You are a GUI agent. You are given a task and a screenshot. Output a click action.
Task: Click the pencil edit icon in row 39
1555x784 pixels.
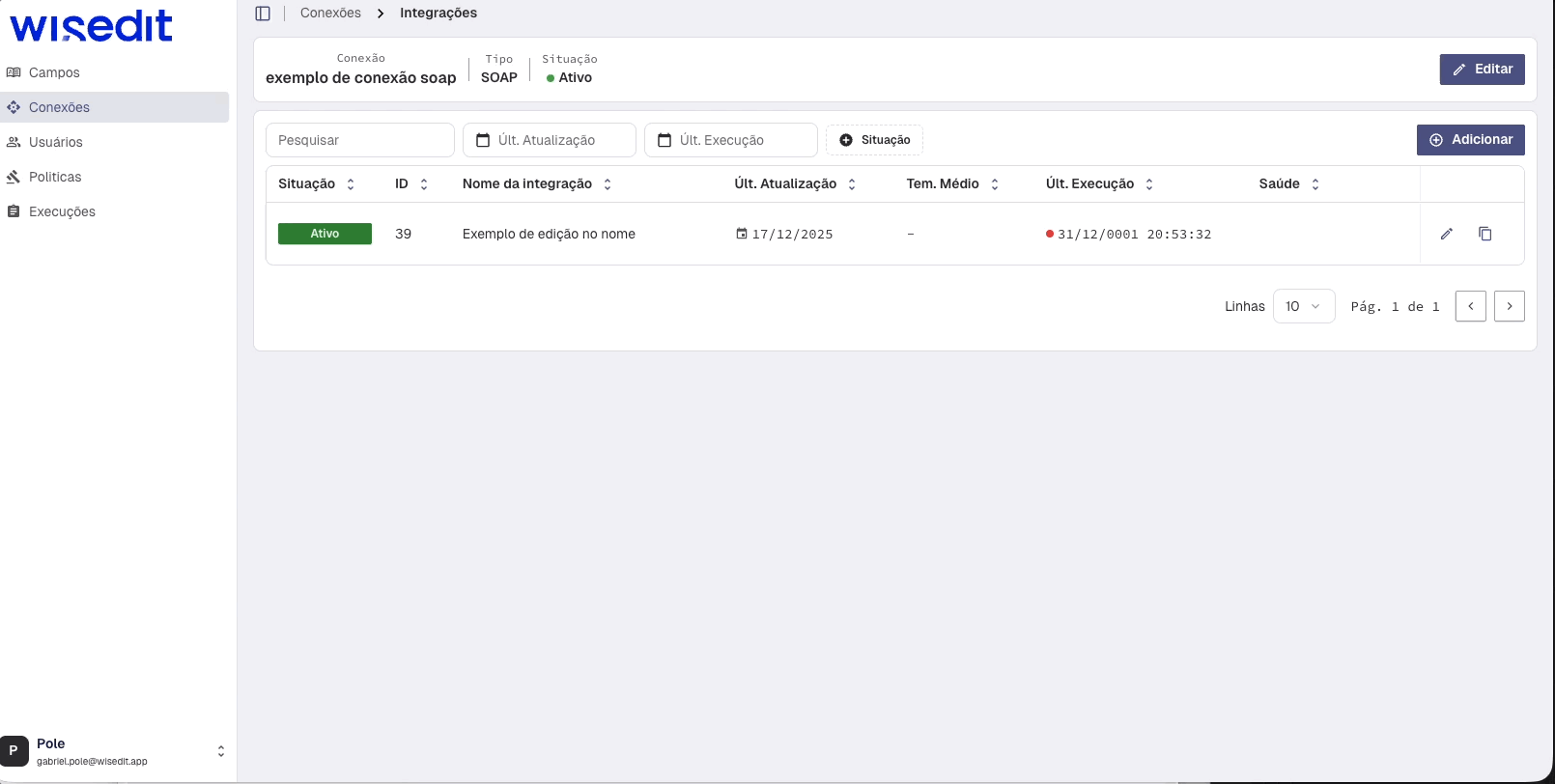1446,234
